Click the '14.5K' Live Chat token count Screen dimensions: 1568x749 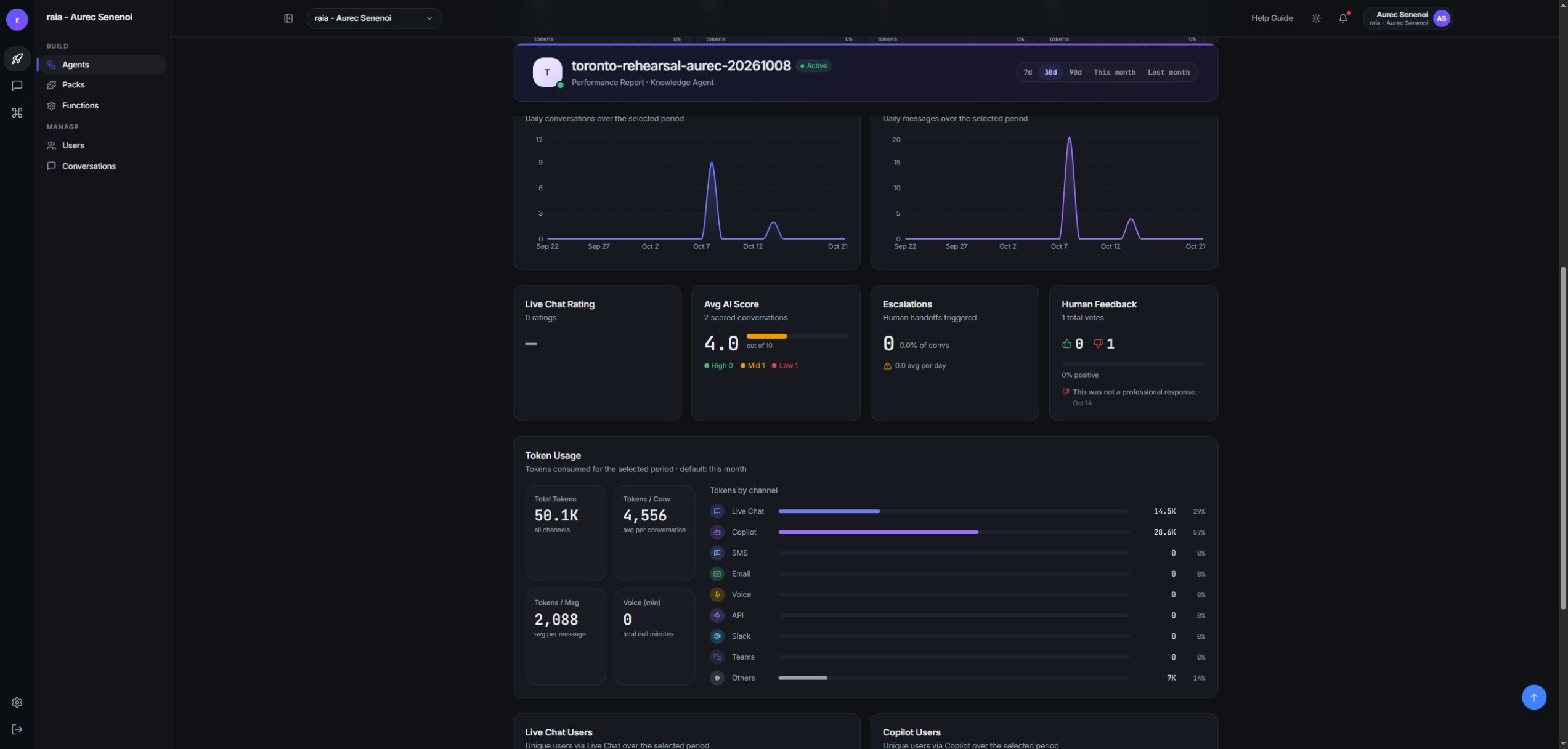[x=1164, y=511]
